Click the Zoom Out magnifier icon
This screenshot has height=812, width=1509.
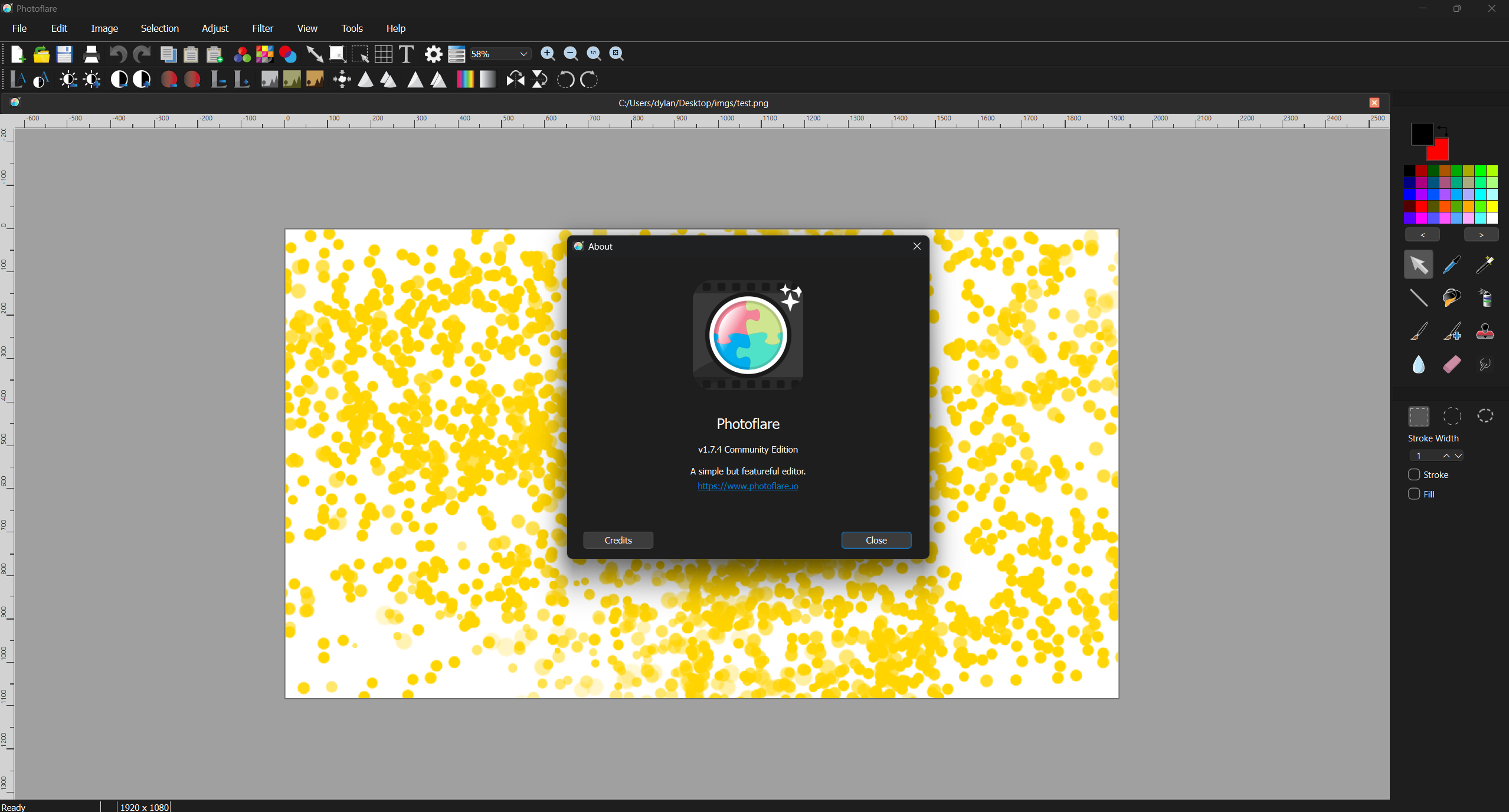571,54
